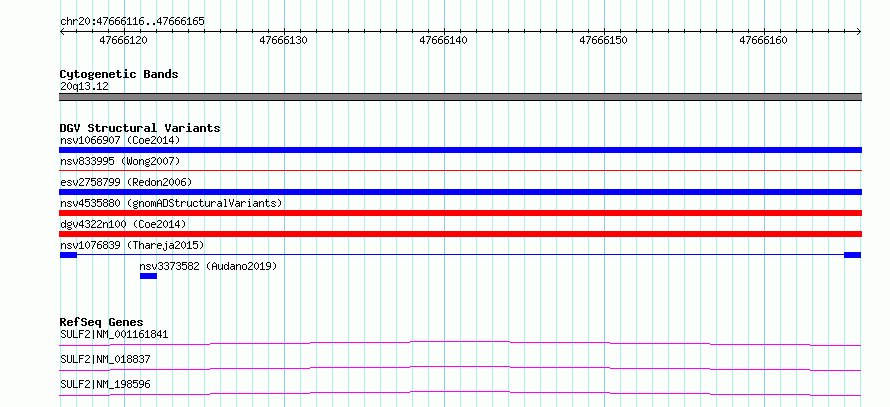This screenshot has height=407, width=890.
Task: Select the thin red nsv833995 variant line
Action: pyautogui.click(x=460, y=170)
